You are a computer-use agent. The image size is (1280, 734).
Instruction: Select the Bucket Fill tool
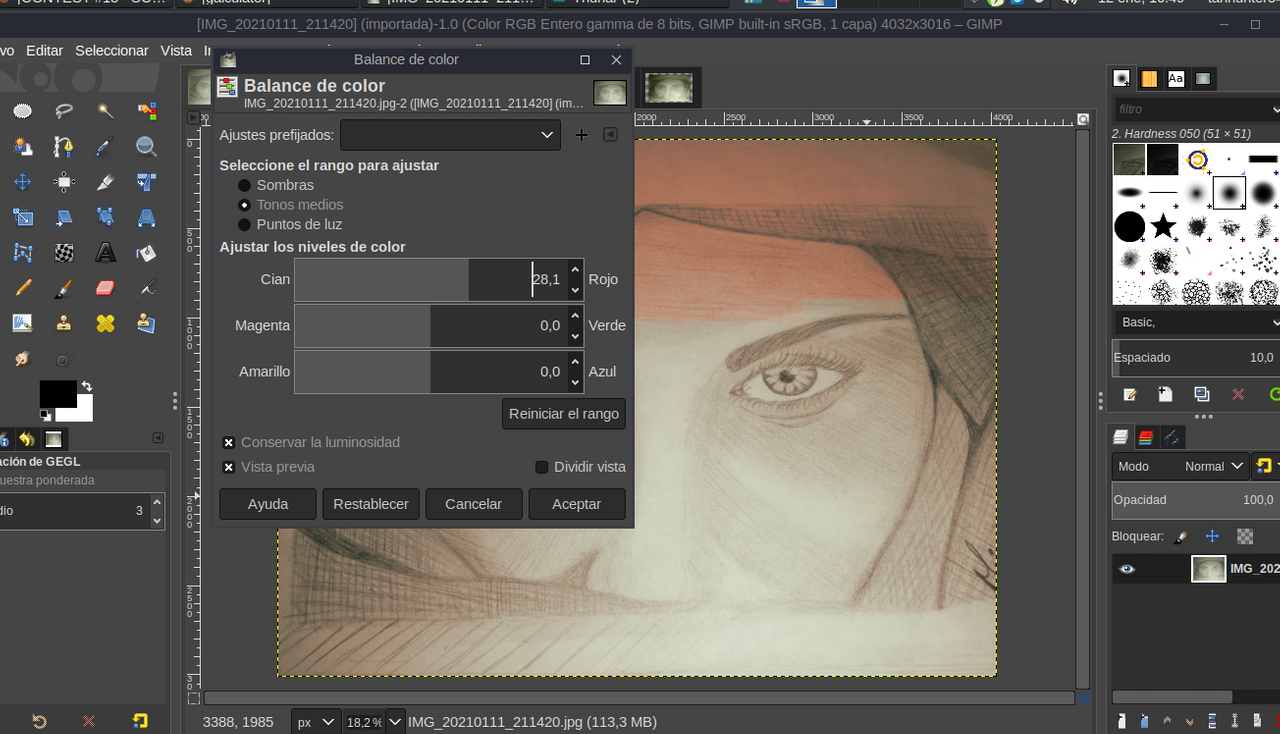coord(147,252)
